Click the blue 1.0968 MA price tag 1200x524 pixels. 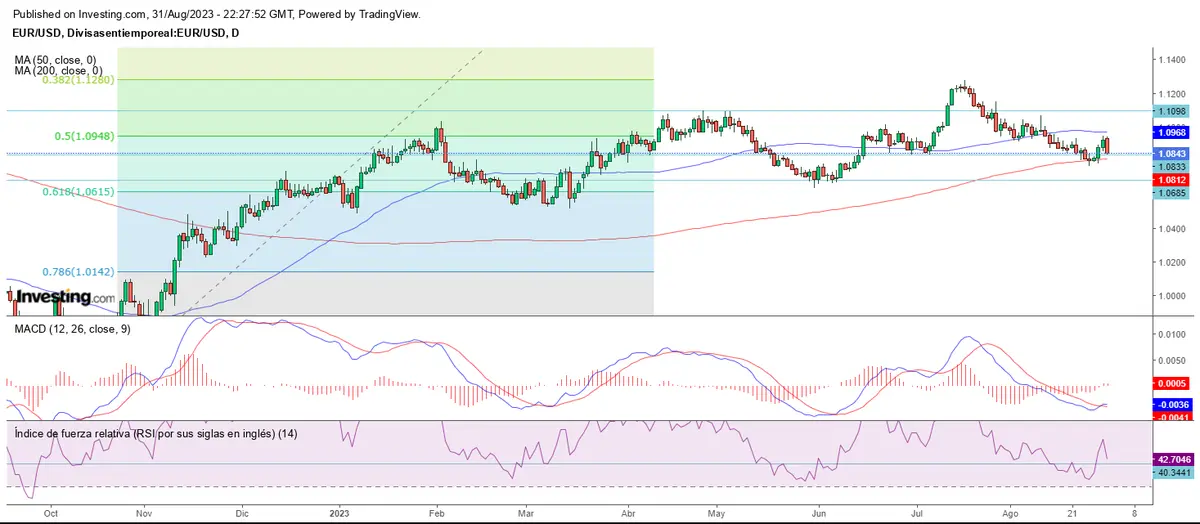(x=1172, y=132)
